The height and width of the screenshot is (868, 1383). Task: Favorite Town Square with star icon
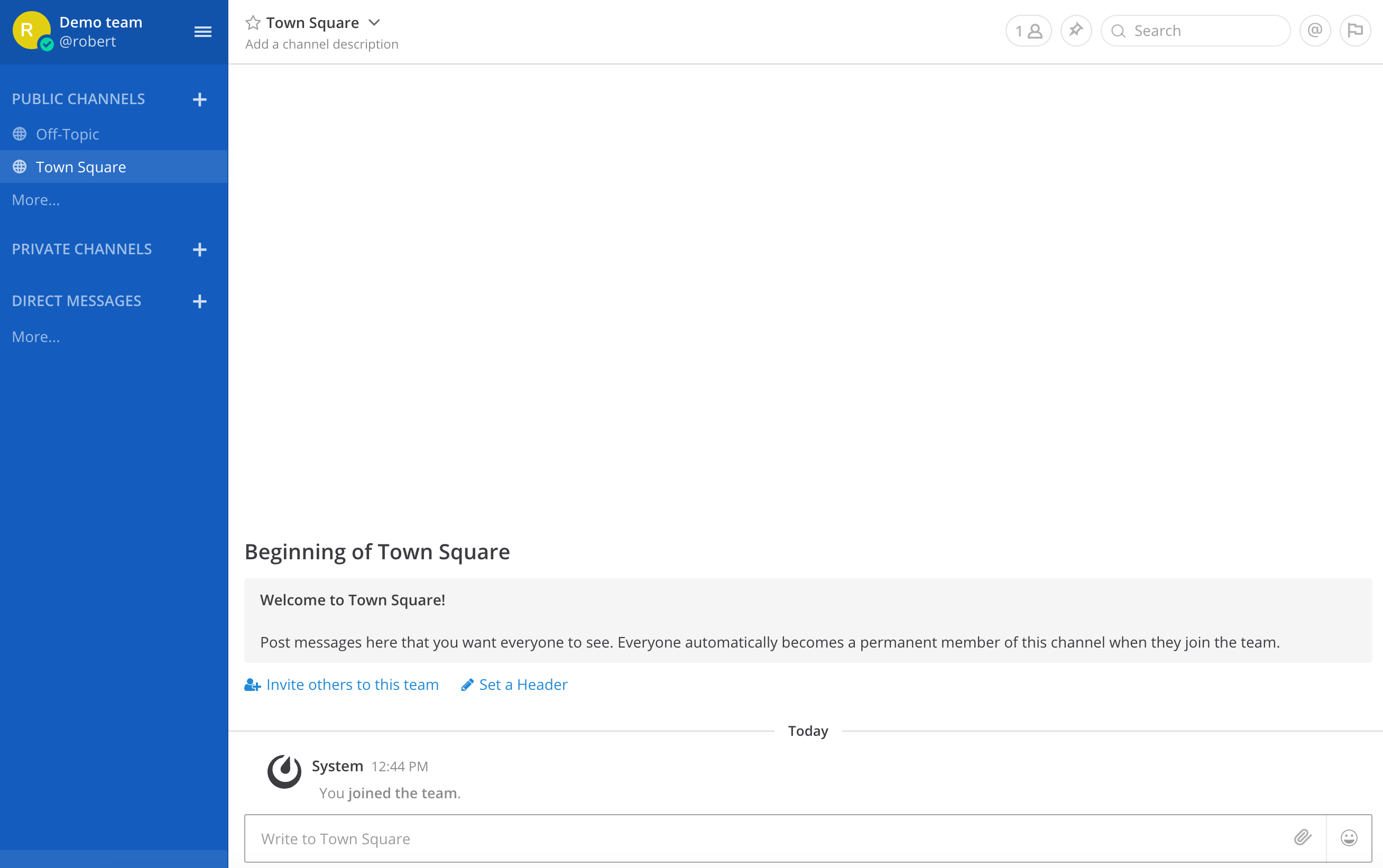253,23
